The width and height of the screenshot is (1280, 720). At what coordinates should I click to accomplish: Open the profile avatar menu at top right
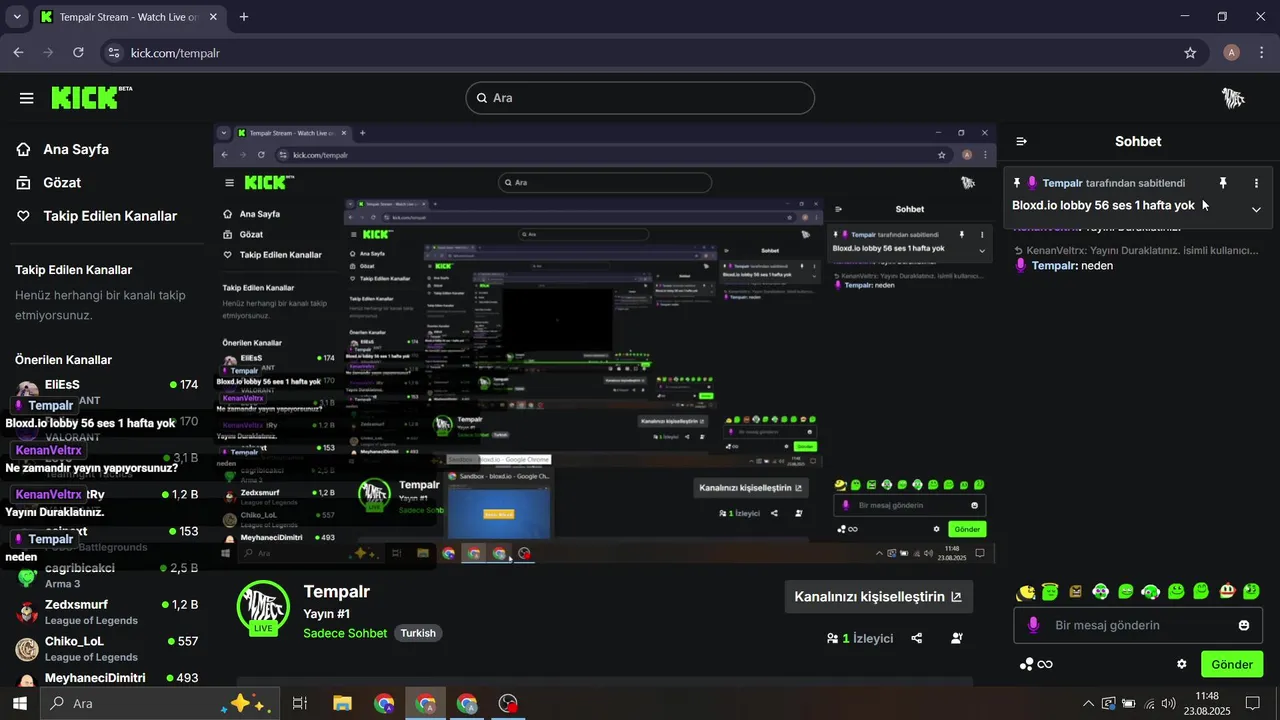(1233, 98)
